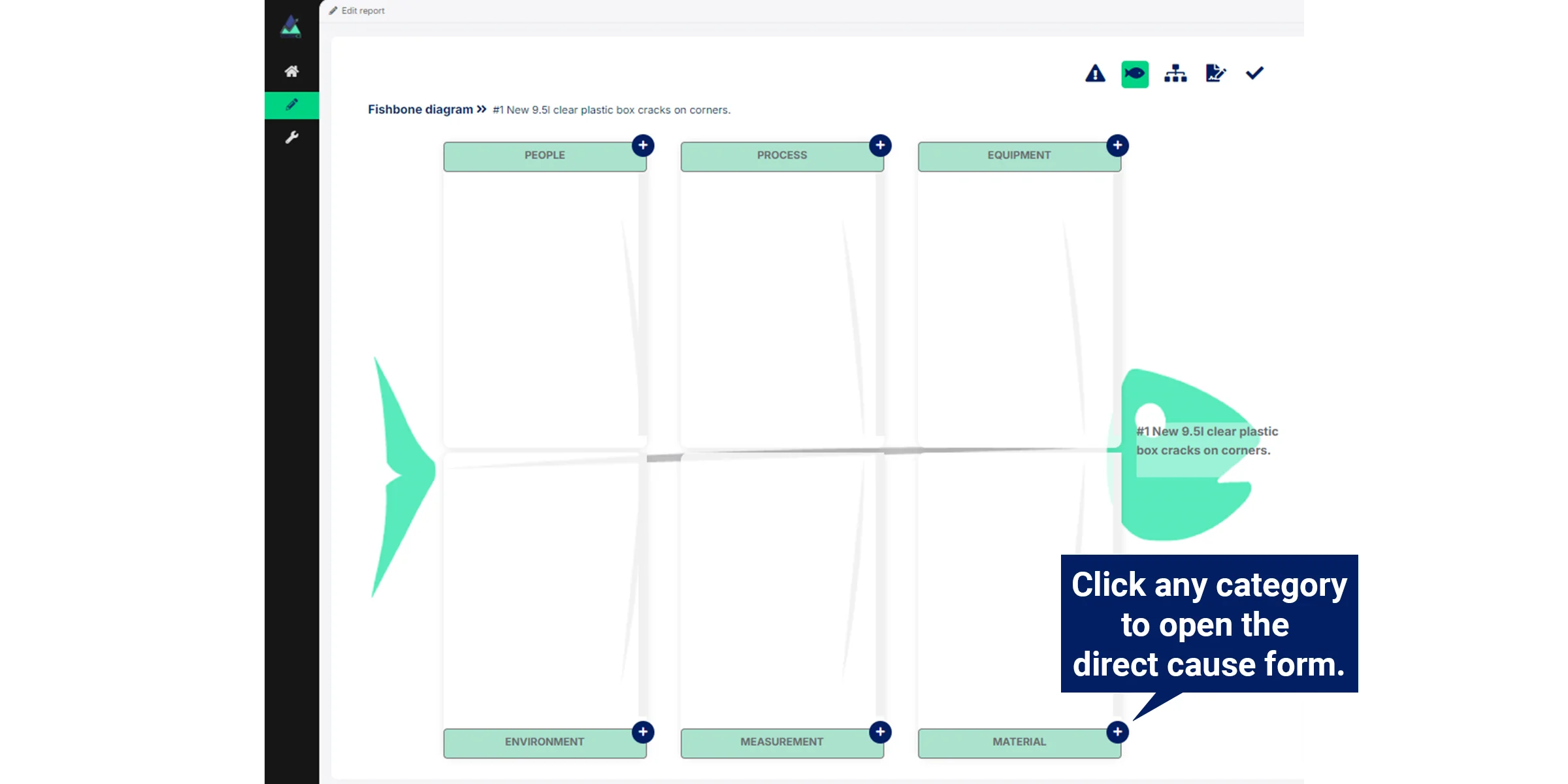Click the warning triangle step icon
The image size is (1568, 784).
tap(1095, 74)
